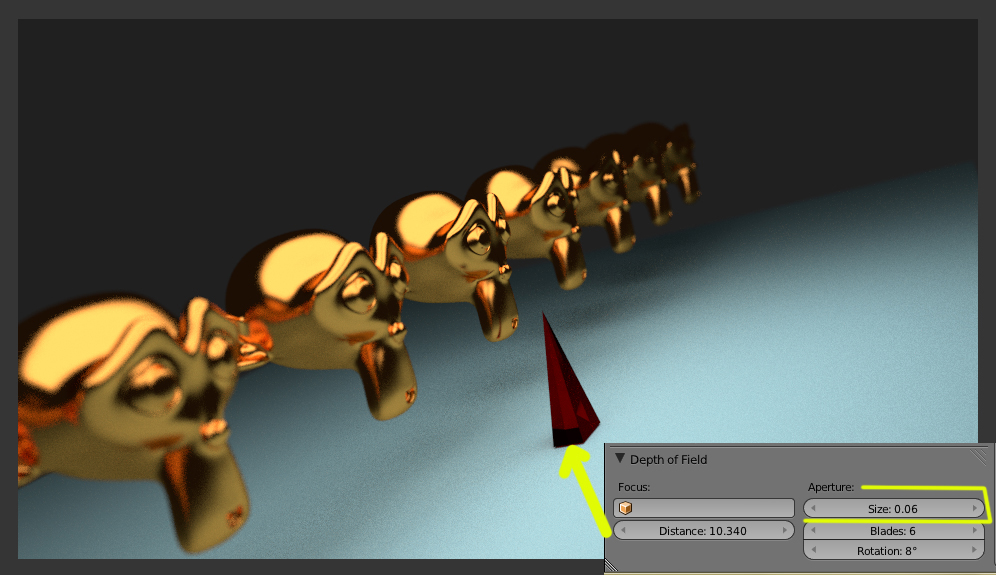Click the Distance: 10.340 value field
Screen dimensions: 996x575
[x=704, y=531]
